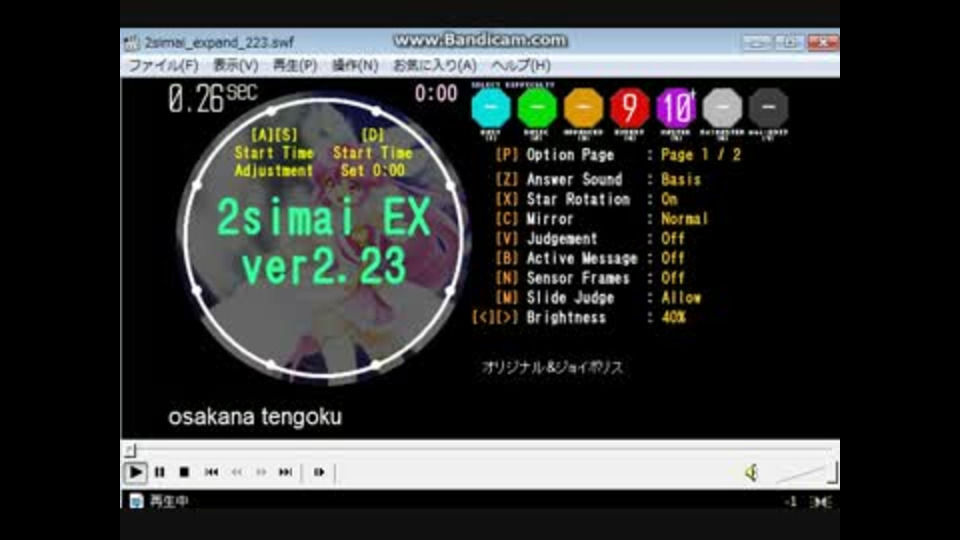Click the document icon beside 再生中 status
The height and width of the screenshot is (540, 960).
[136, 501]
